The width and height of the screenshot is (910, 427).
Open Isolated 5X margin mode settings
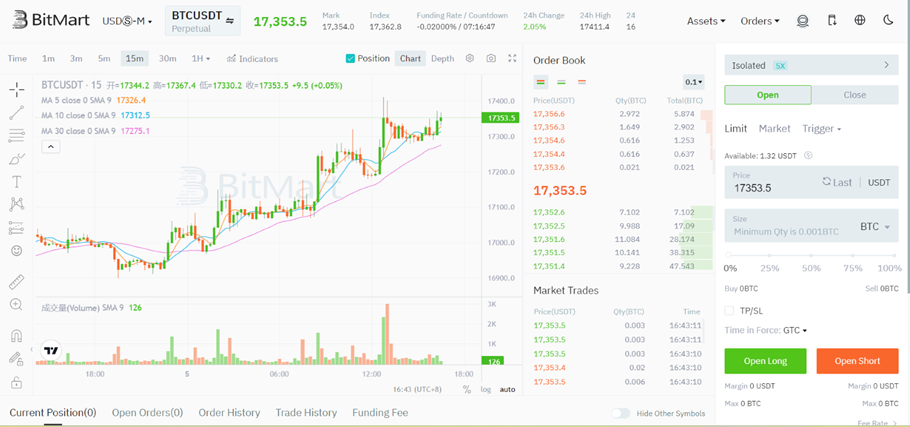point(811,65)
